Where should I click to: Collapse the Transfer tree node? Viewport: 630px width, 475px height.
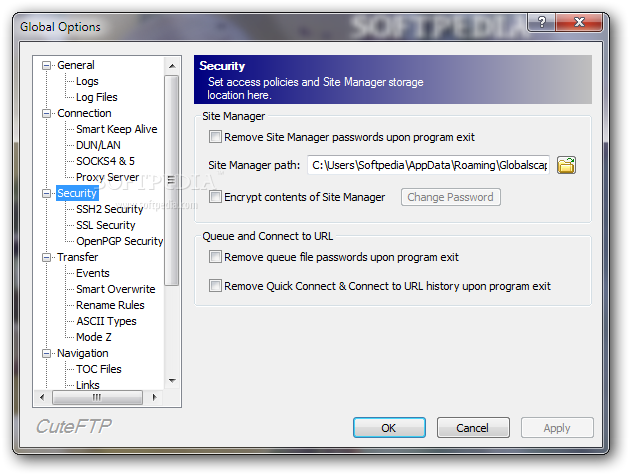47,257
